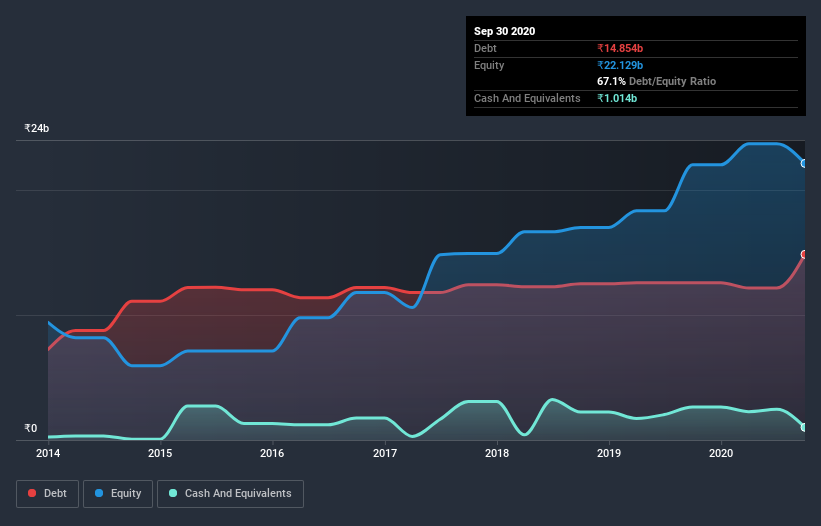Click the teal Cash And Equivalents legend dot
The image size is (821, 526).
[173, 493]
